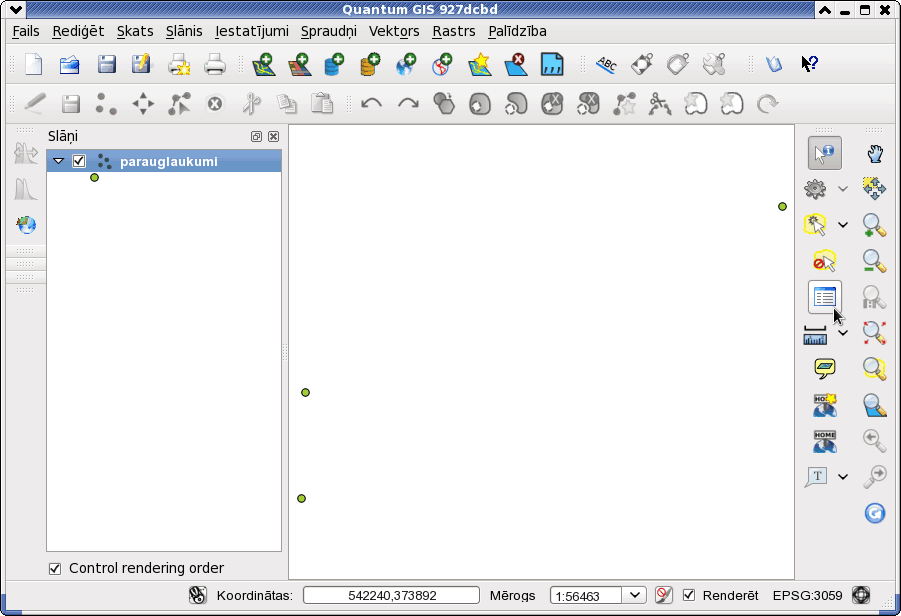Screen dimensions: 901x616
Task: Open the new print composer icon
Action: pyautogui.click(x=179, y=64)
